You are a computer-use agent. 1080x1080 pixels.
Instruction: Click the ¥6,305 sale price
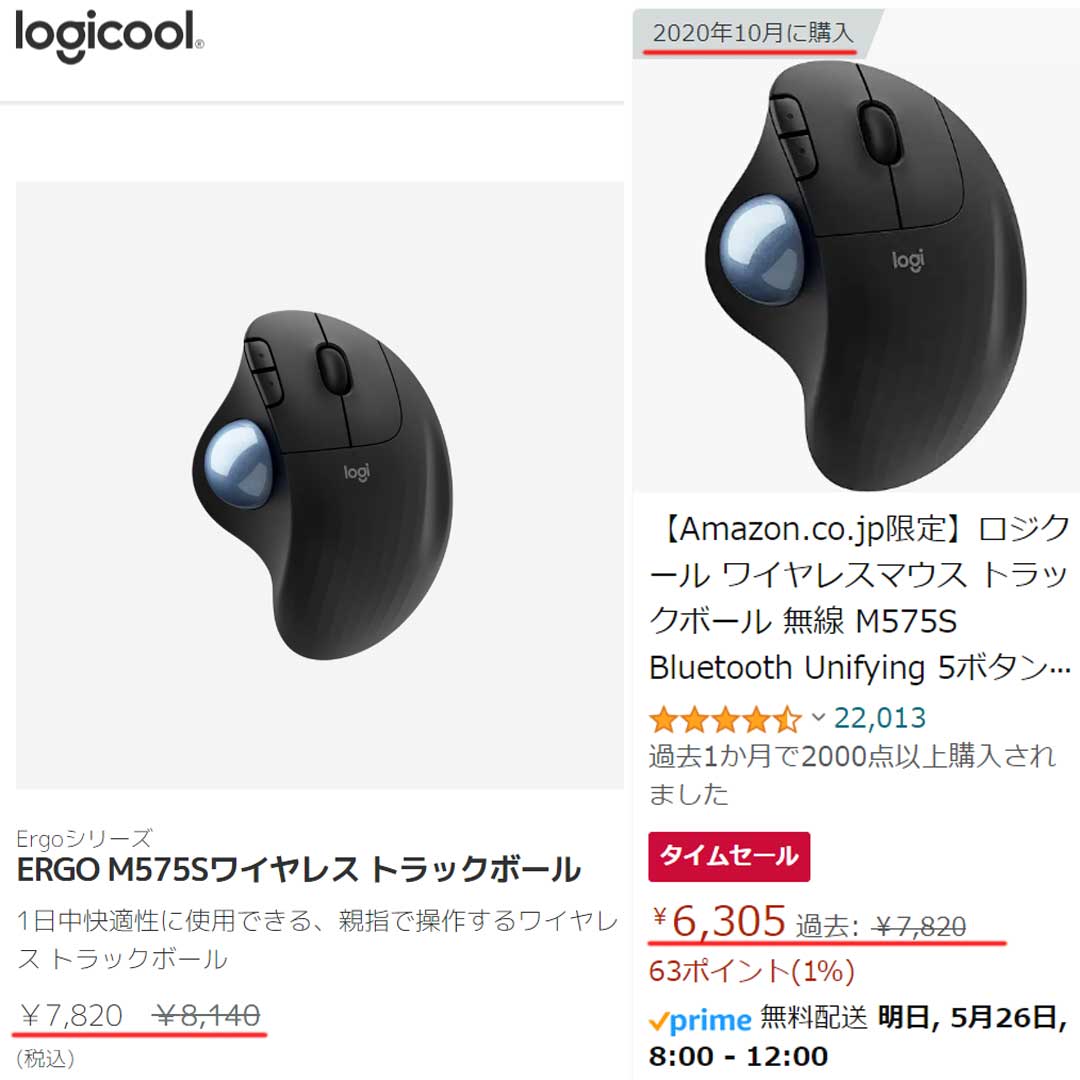pos(719,921)
